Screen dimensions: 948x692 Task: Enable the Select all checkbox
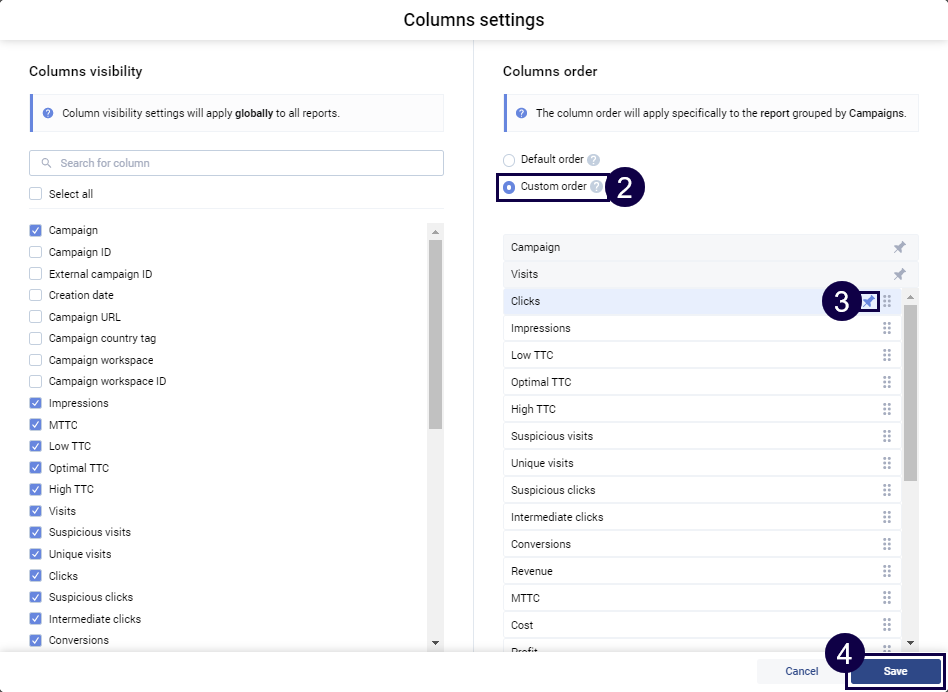(36, 194)
